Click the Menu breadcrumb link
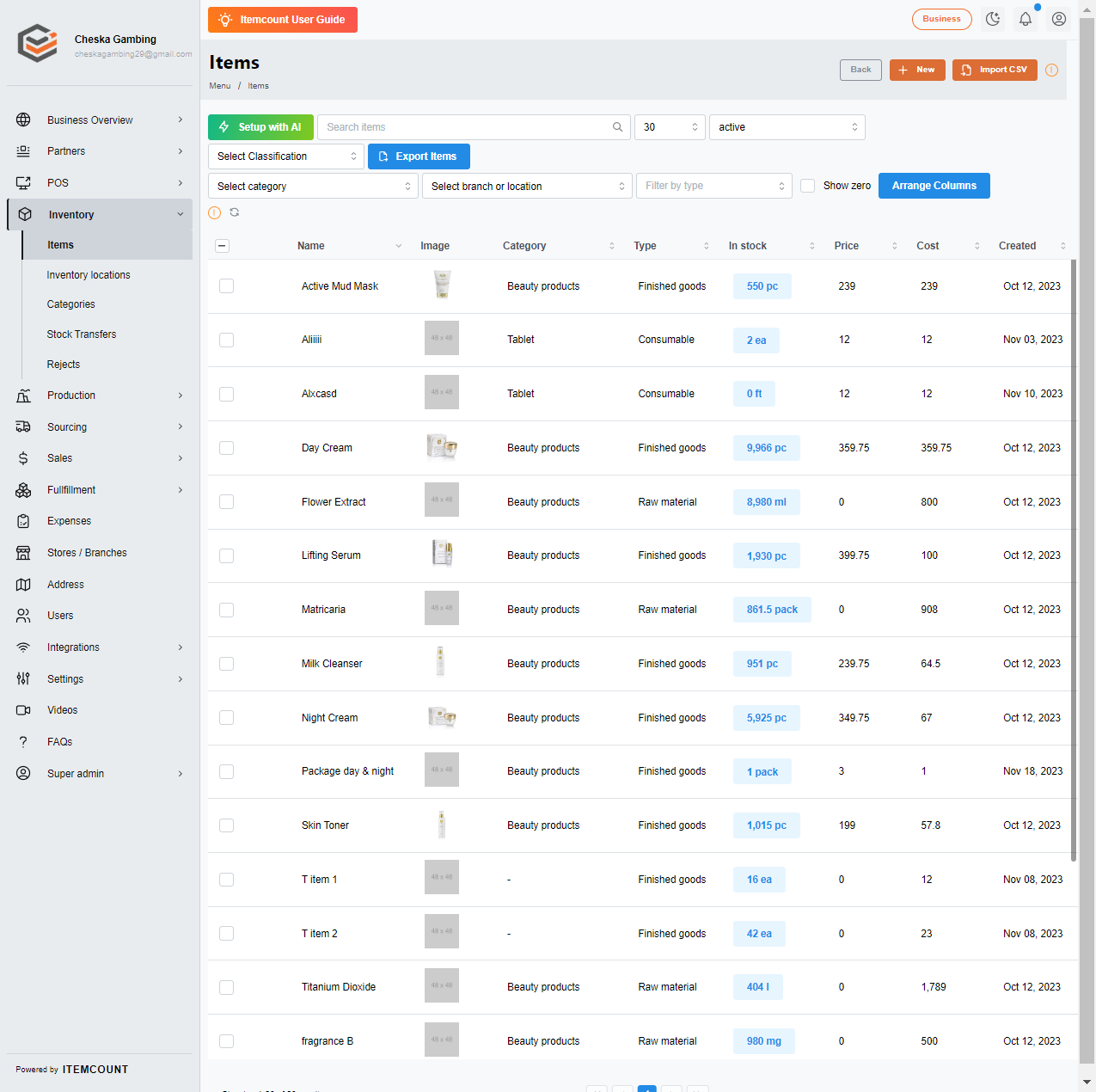Image resolution: width=1096 pixels, height=1092 pixels. tap(220, 86)
